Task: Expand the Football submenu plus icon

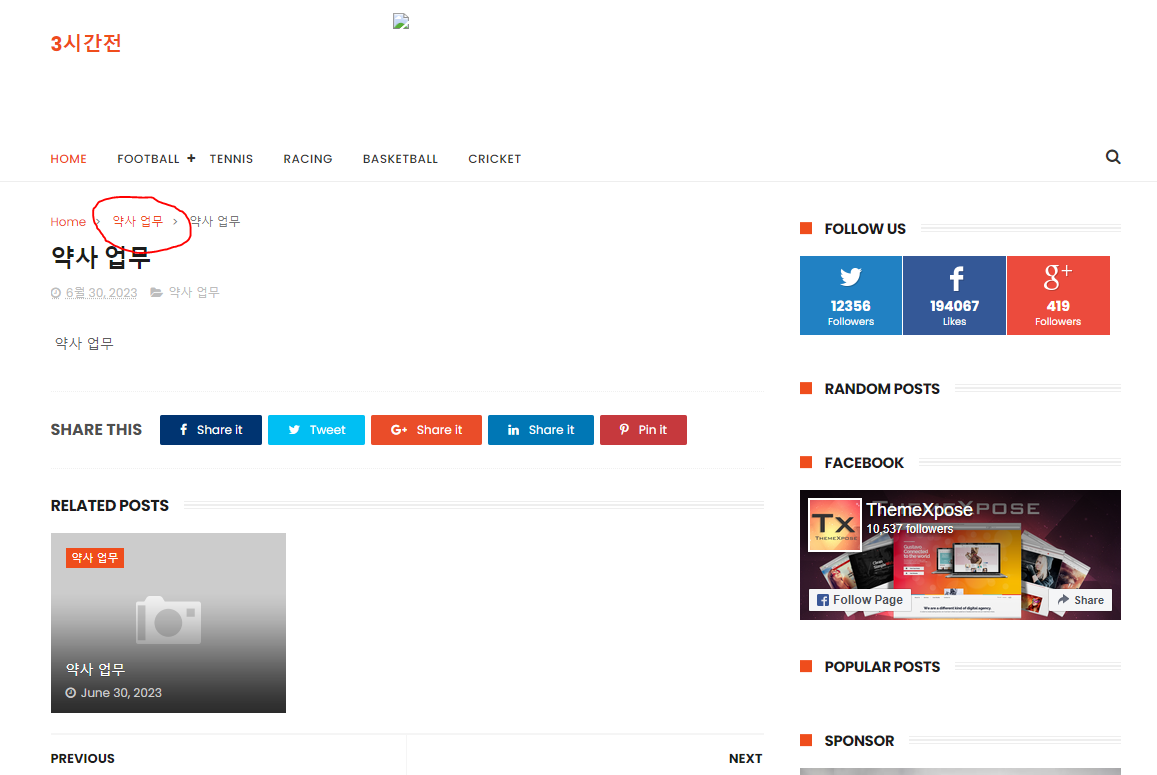Action: click(191, 158)
